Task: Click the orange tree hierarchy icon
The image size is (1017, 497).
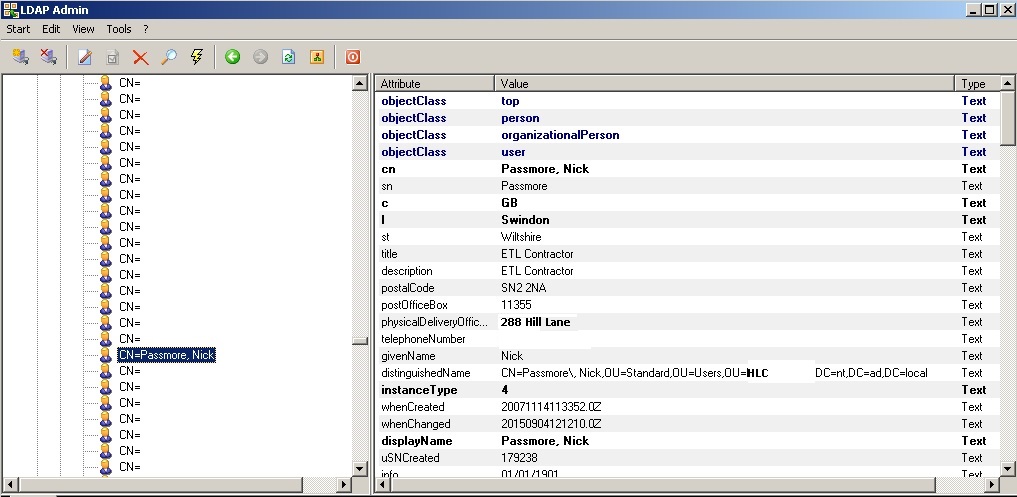Action: pos(317,57)
